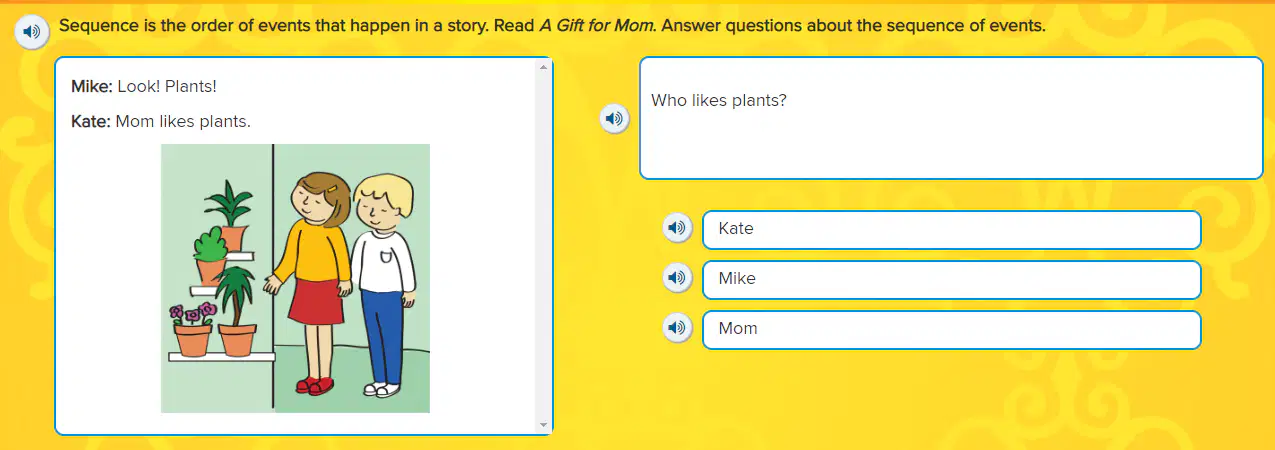Click the illustration of kids and plants
The image size is (1275, 450).
coord(295,278)
